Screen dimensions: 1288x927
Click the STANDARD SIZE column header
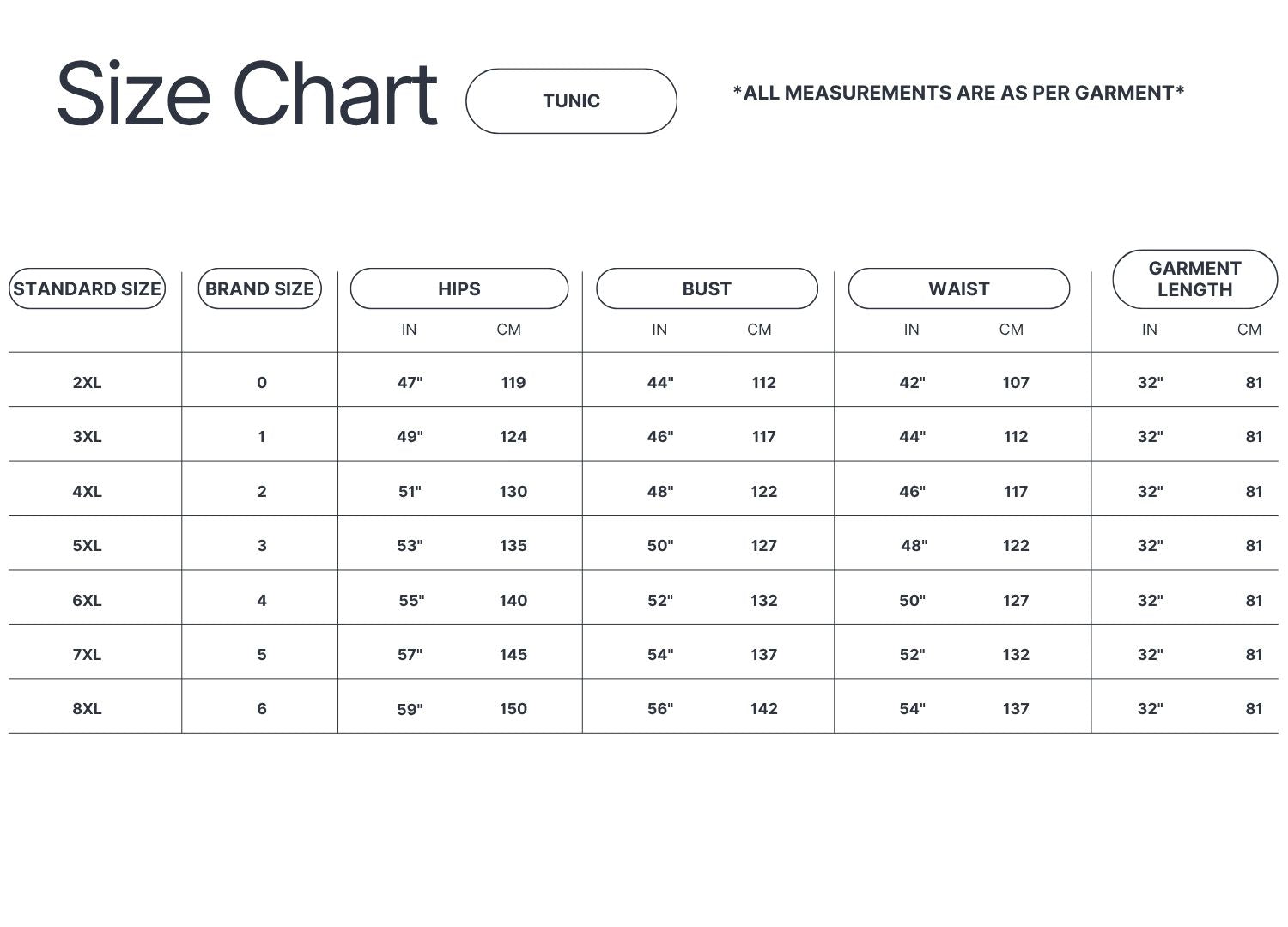point(87,288)
